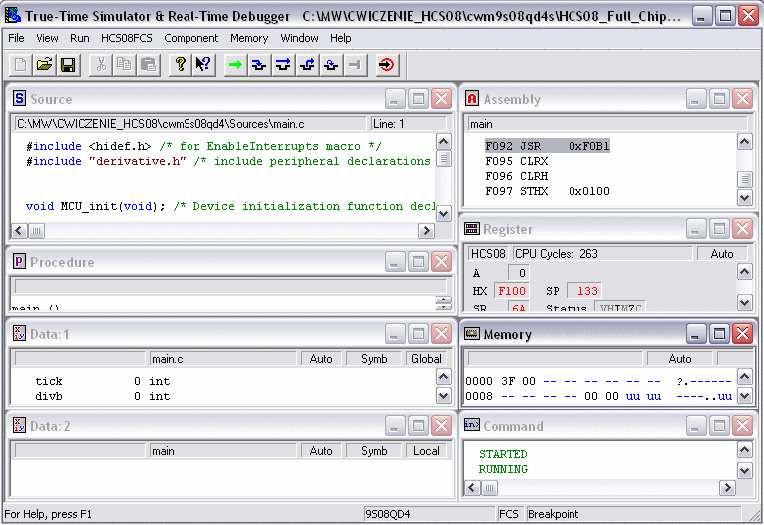The height and width of the screenshot is (525, 764).
Task: Click the Copy toolbar icon
Action: [x=125, y=64]
